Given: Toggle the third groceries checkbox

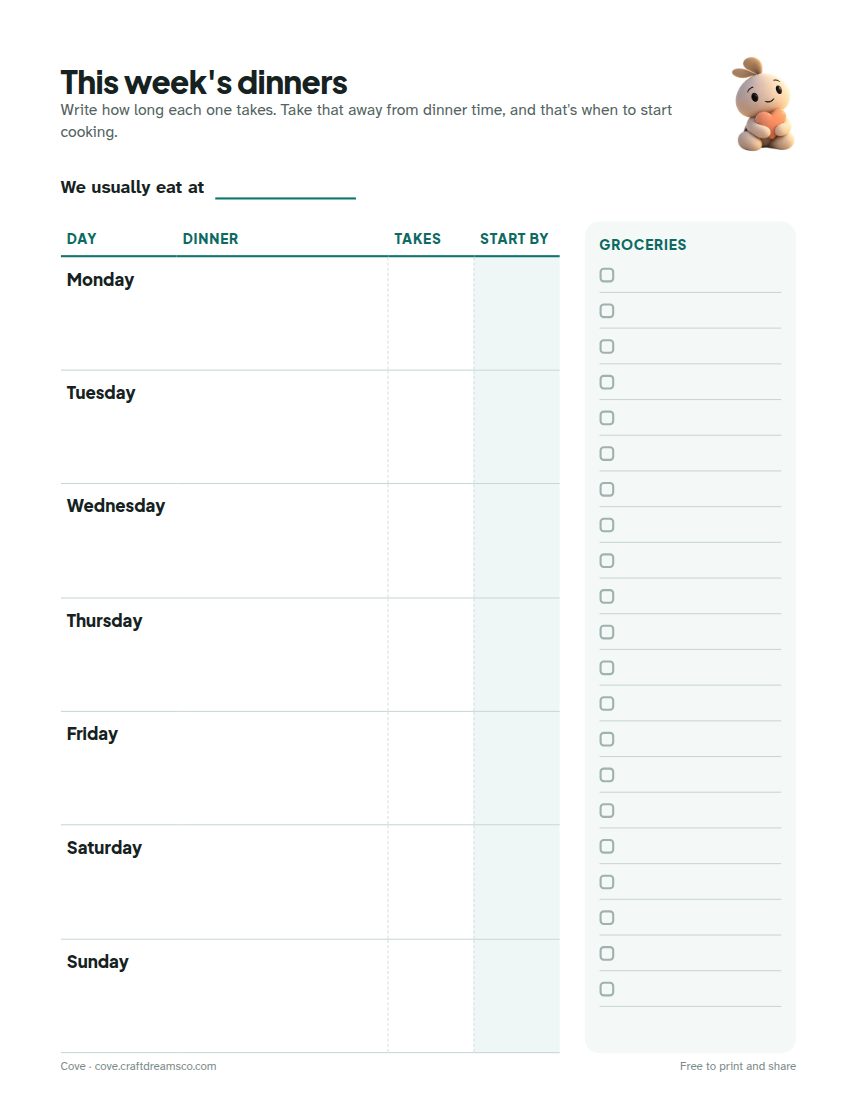Looking at the screenshot, I should [607, 347].
